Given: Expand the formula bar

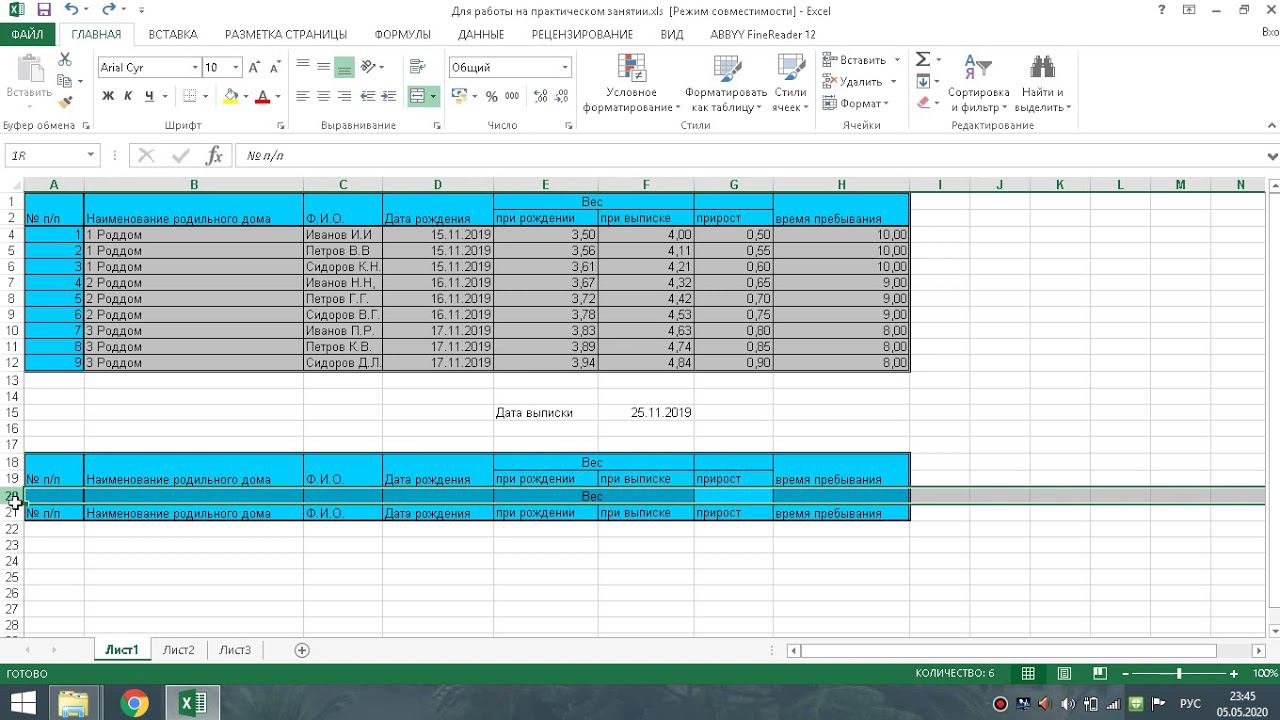Looking at the screenshot, I should click(x=1272, y=156).
